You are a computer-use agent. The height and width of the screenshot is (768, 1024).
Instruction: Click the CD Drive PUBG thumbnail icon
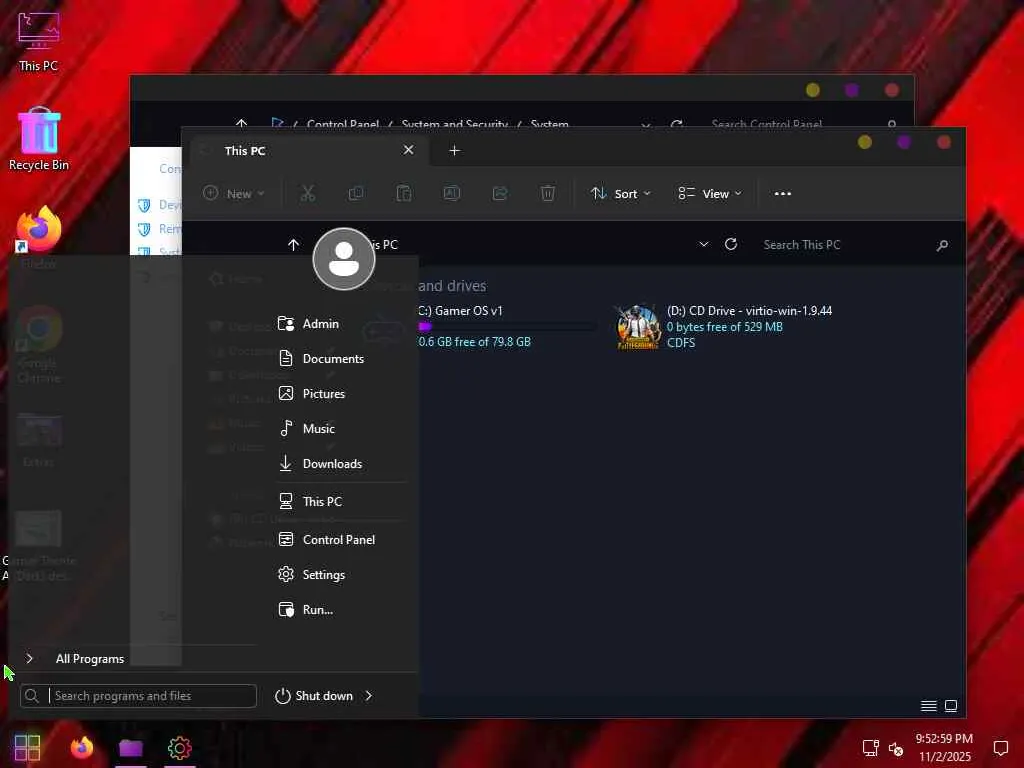638,327
